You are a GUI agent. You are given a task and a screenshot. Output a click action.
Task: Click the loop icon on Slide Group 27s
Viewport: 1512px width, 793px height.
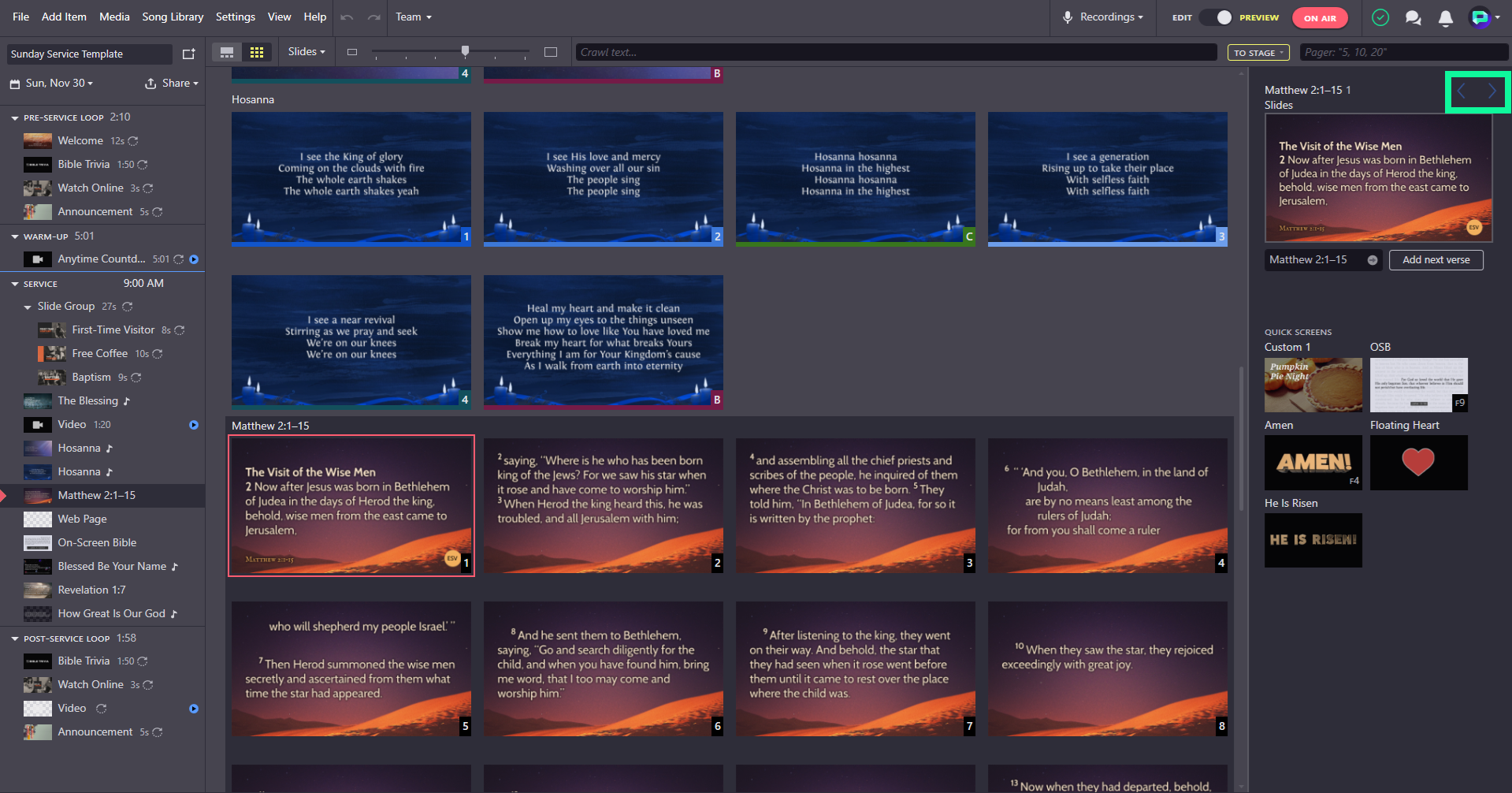click(128, 307)
